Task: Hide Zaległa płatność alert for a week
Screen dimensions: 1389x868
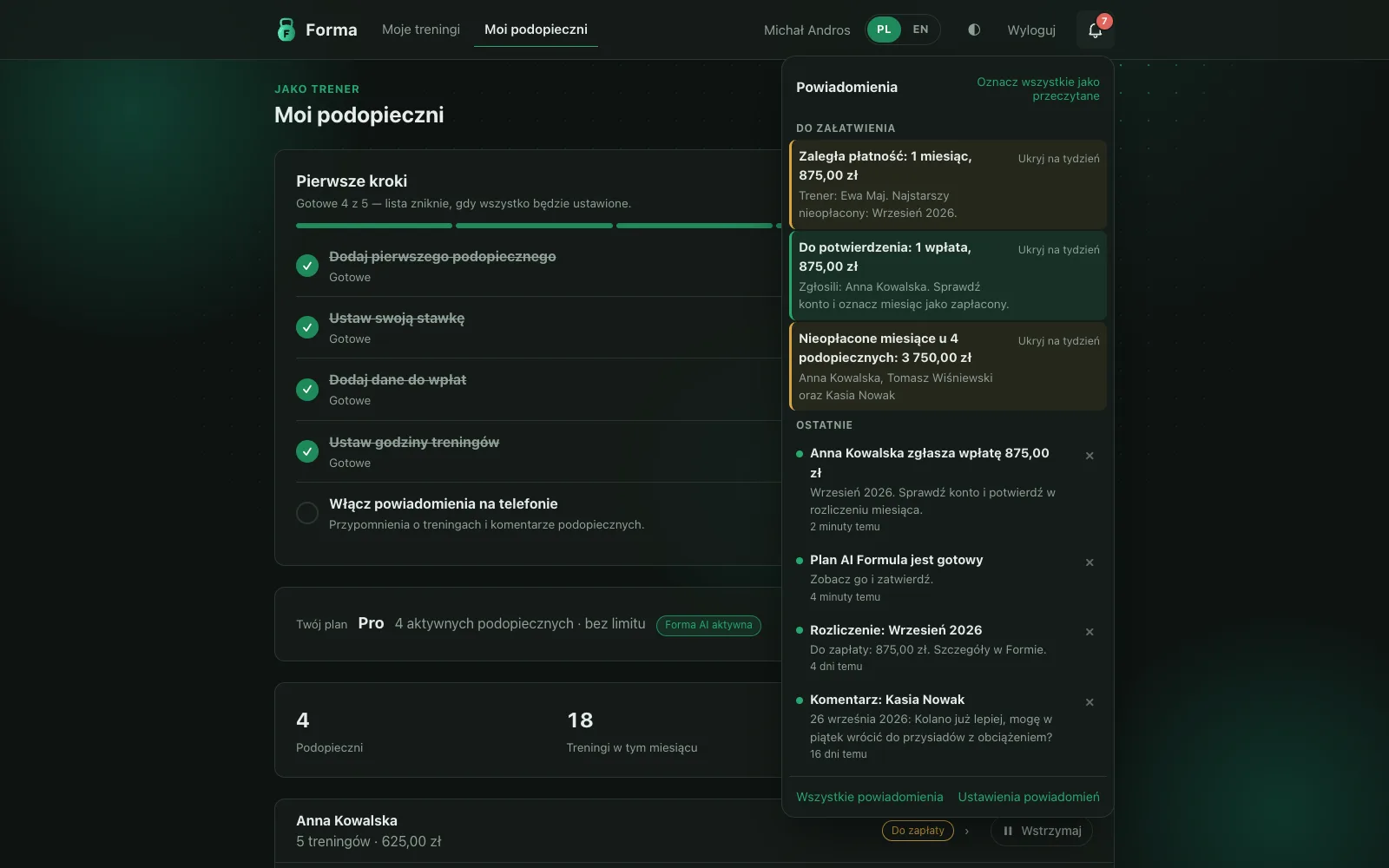Action: 1058,159
